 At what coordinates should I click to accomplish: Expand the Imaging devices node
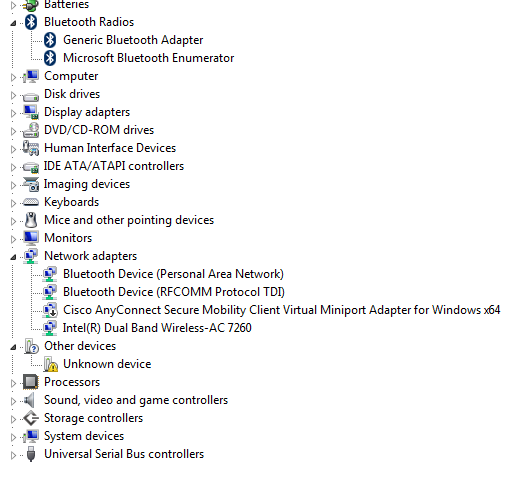[13, 185]
